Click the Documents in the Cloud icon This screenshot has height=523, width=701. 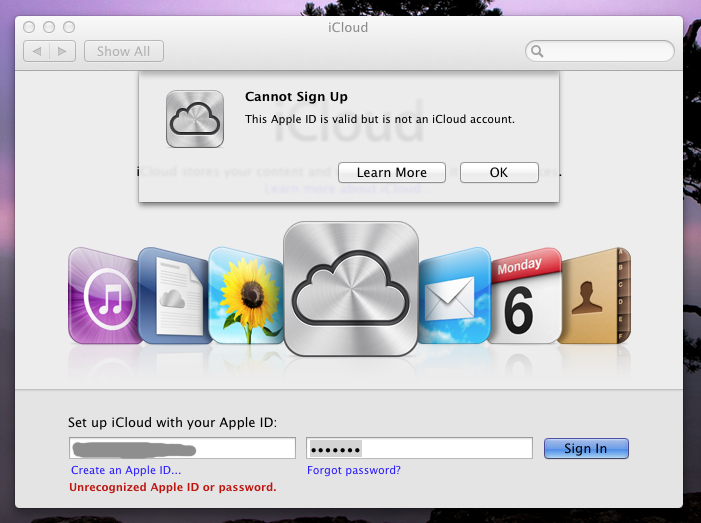(175, 296)
